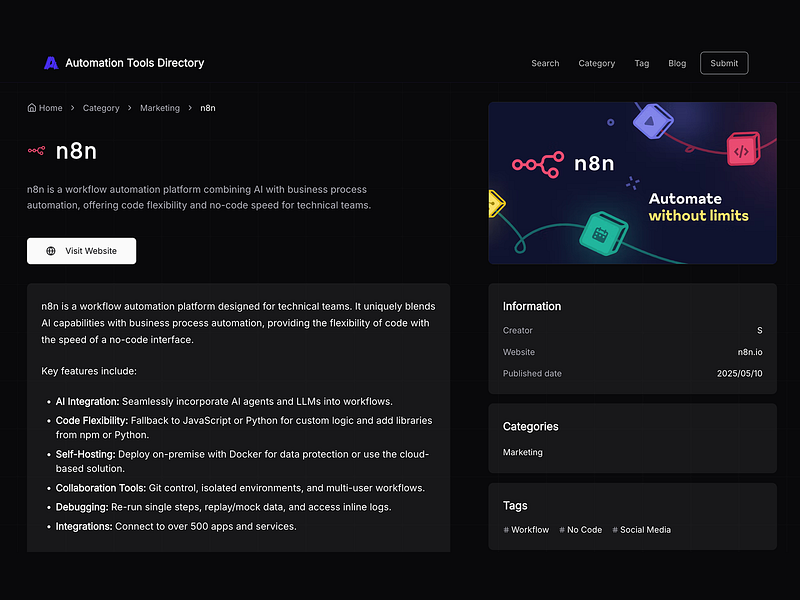Click Marketing in the breadcrumb trail
This screenshot has height=600, width=800.
pyautogui.click(x=159, y=107)
